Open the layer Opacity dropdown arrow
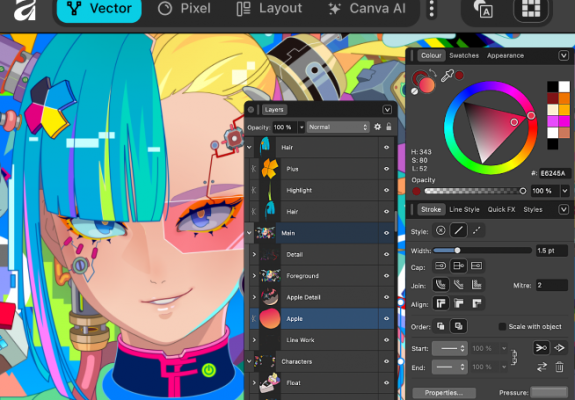This screenshot has height=400, width=575. [301, 127]
